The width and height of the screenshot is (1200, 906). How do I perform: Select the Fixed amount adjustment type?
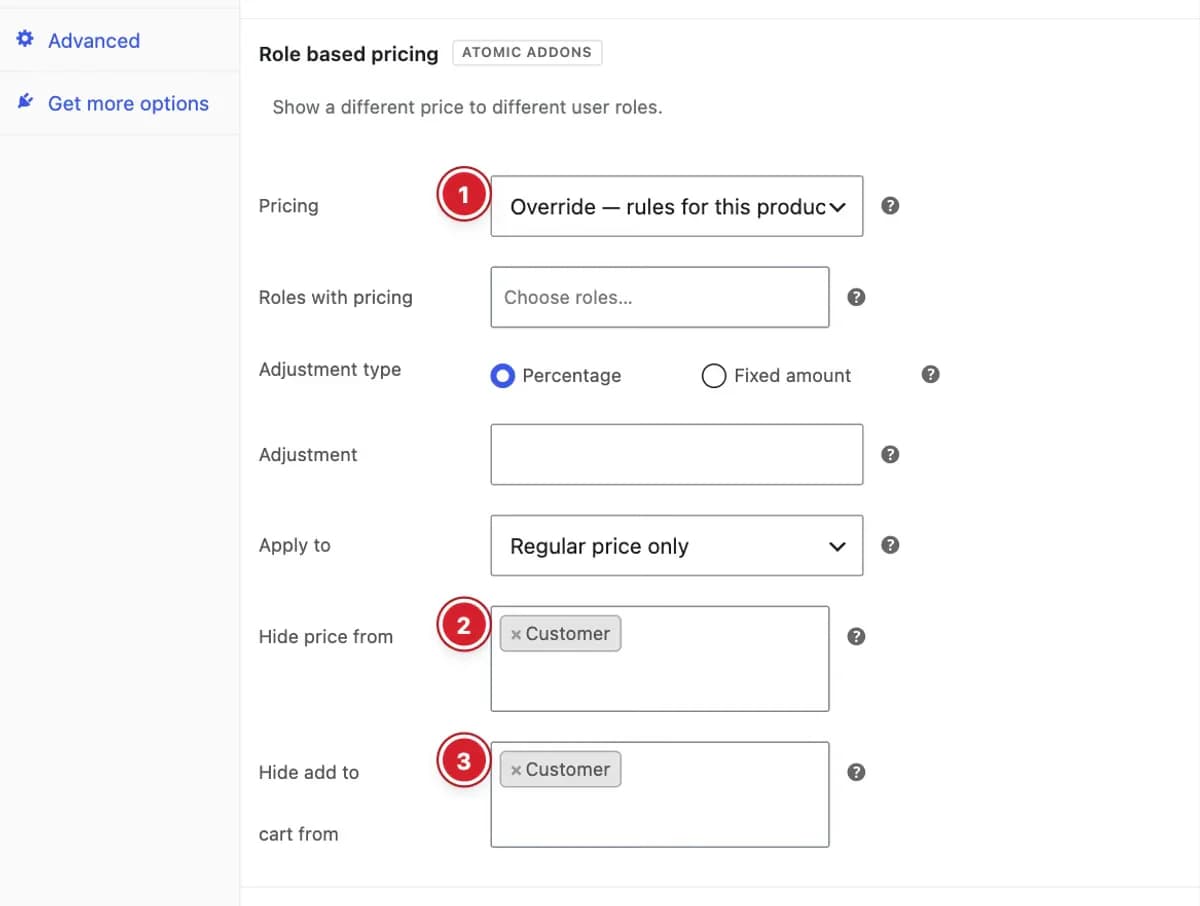pos(714,376)
